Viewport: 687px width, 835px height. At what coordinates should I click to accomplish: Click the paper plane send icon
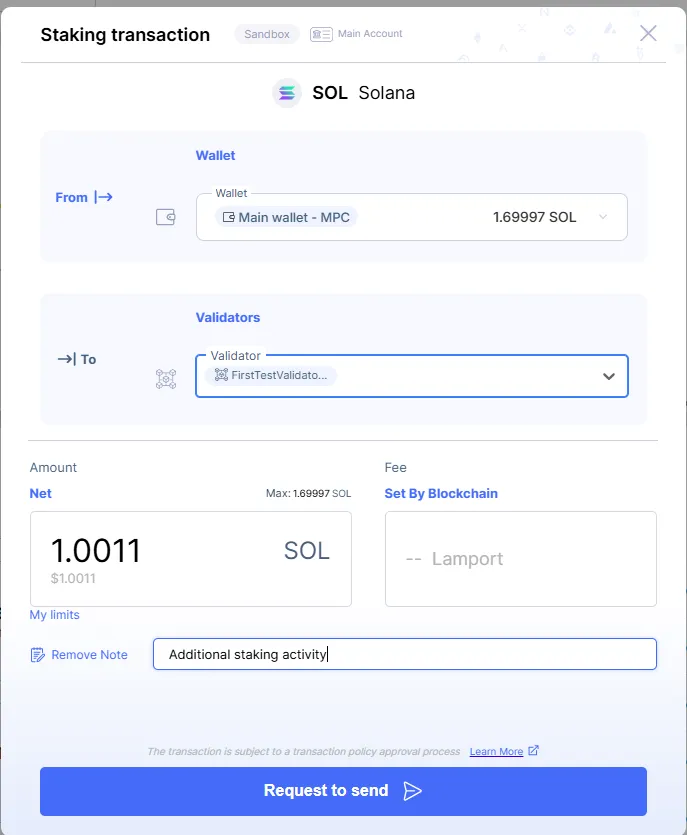[x=412, y=791]
